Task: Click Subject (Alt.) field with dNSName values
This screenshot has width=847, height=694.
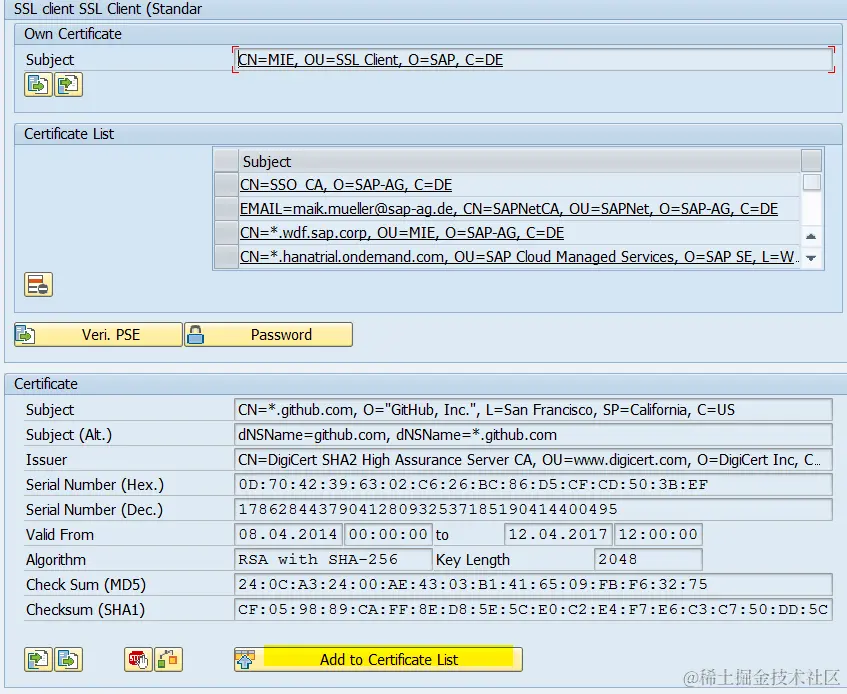Action: [533, 435]
